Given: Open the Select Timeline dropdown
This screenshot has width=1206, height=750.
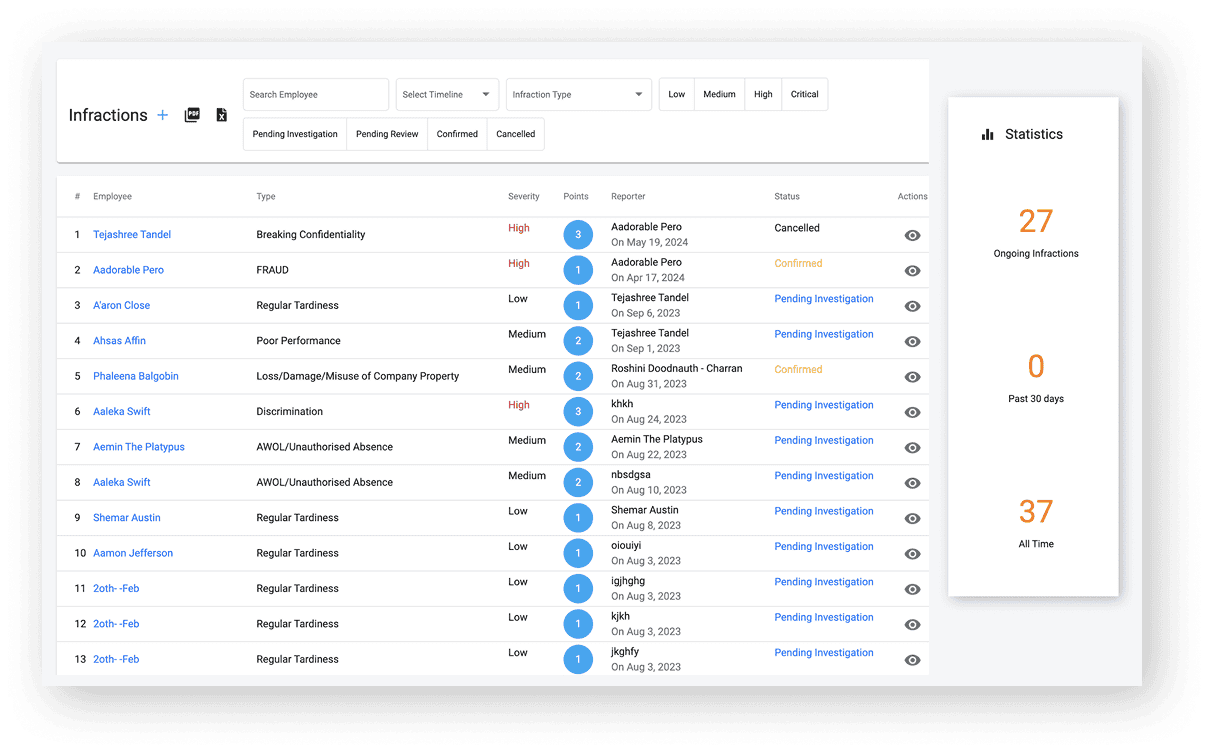Looking at the screenshot, I should 447,95.
